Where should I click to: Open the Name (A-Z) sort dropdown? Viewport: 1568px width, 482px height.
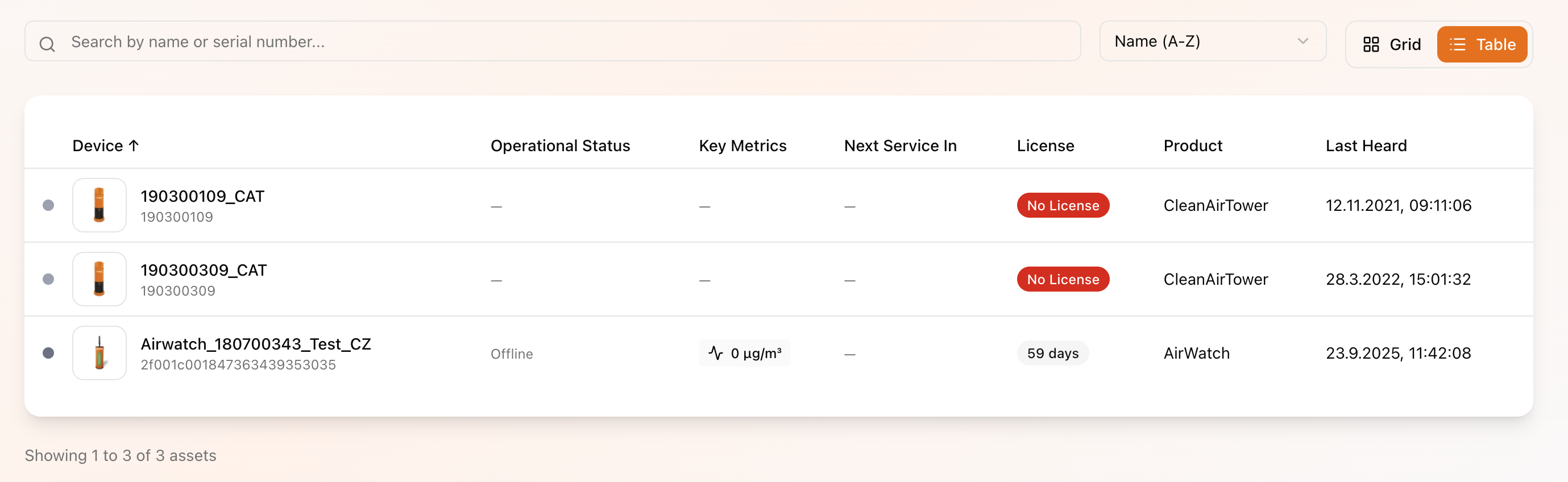point(1212,41)
